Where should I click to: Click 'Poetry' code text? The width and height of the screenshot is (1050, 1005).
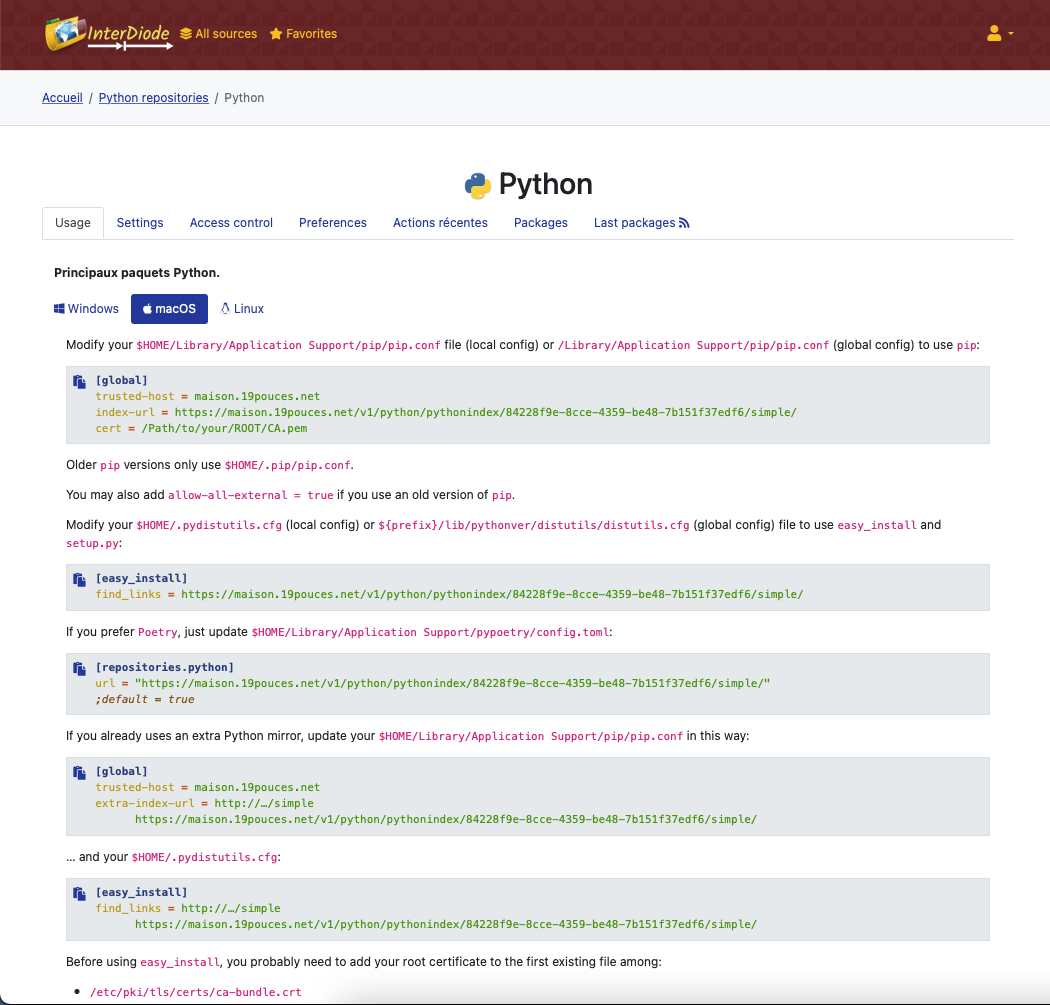(157, 632)
